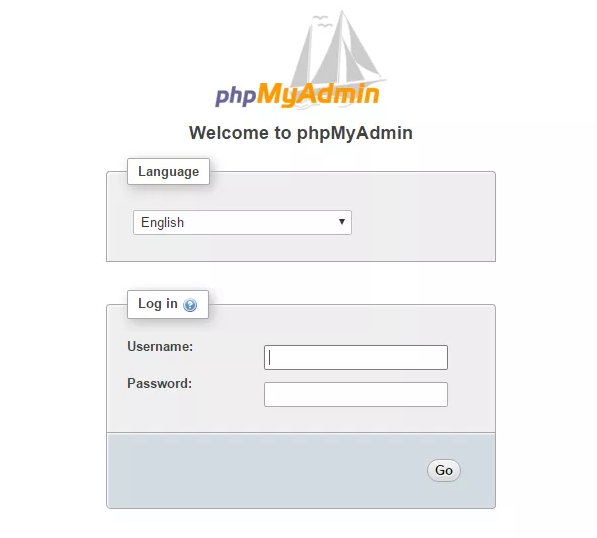This screenshot has height=538, width=597.
Task: Open the Language dropdown showing English
Action: click(243, 222)
